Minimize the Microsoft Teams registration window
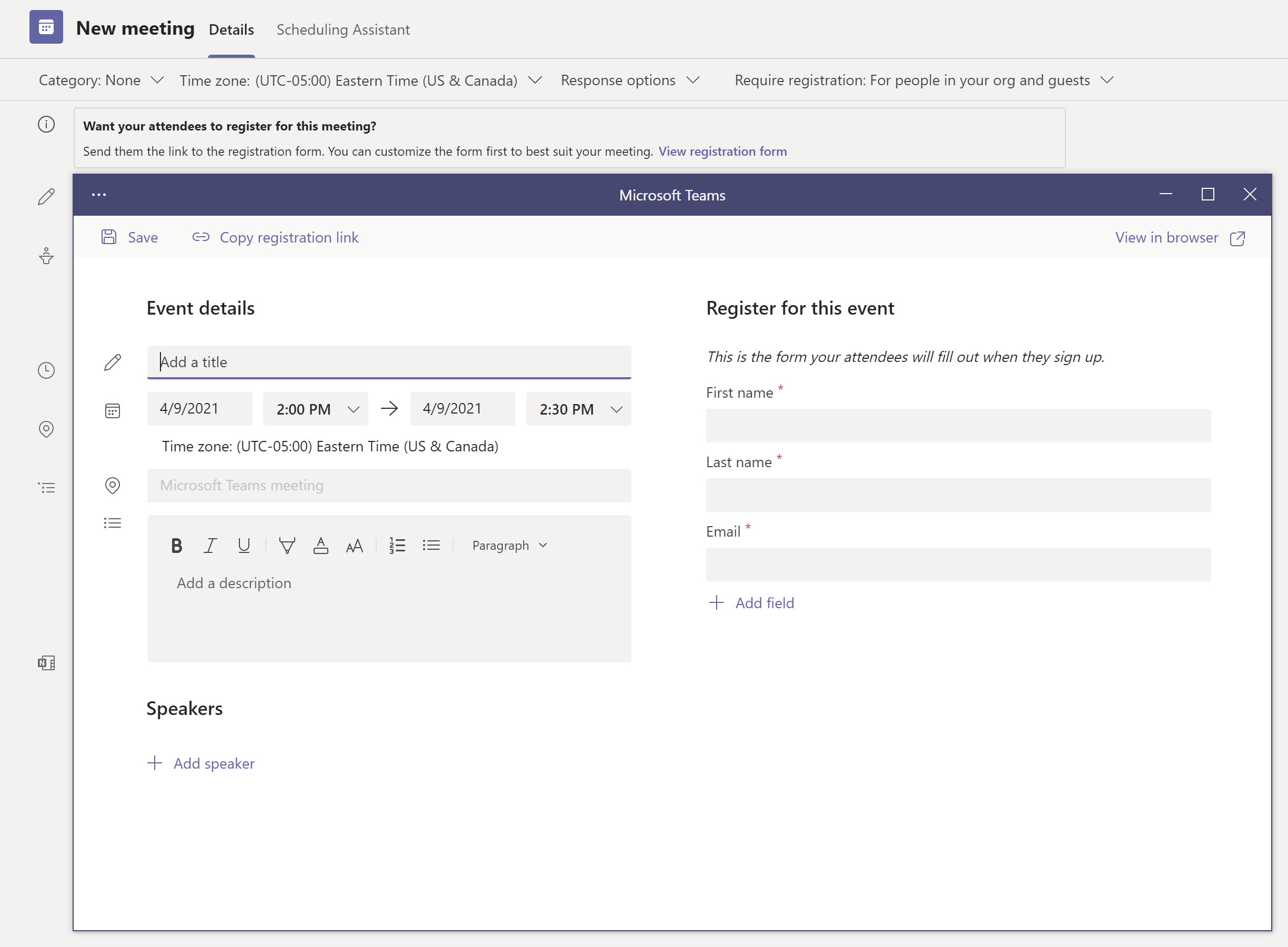1288x947 pixels. click(1165, 194)
